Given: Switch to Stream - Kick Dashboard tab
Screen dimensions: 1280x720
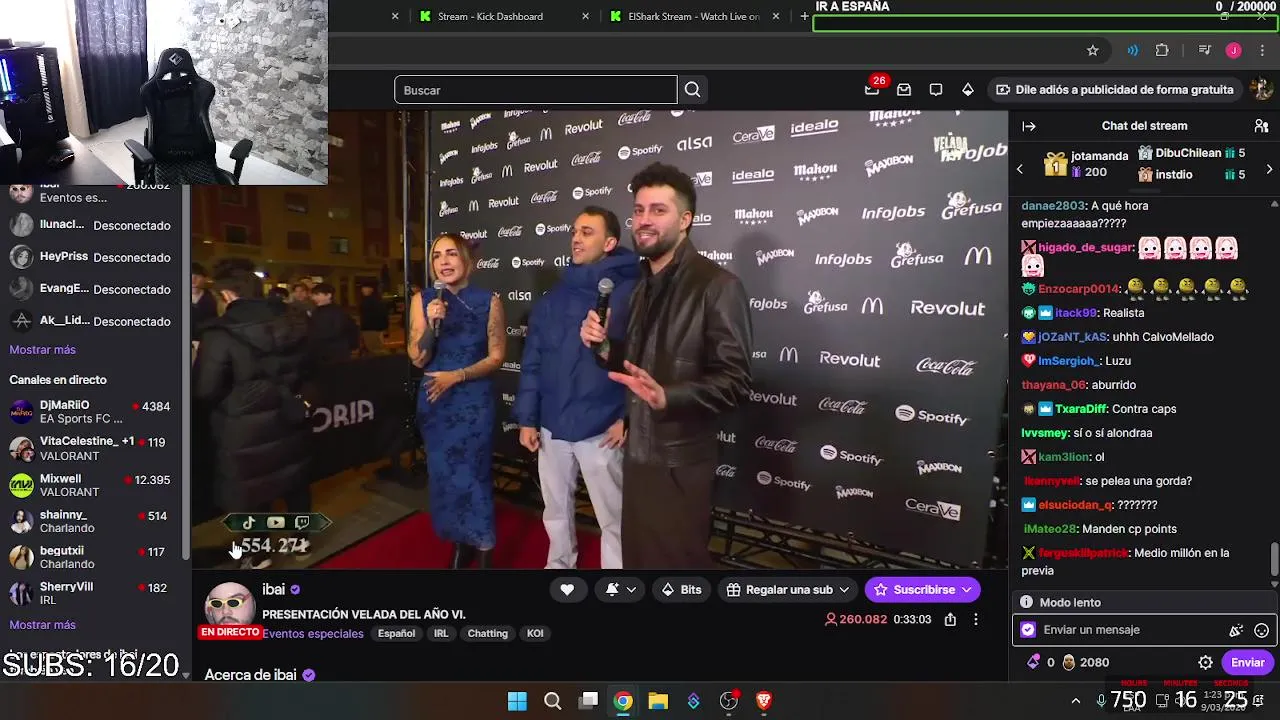Looking at the screenshot, I should [x=490, y=16].
